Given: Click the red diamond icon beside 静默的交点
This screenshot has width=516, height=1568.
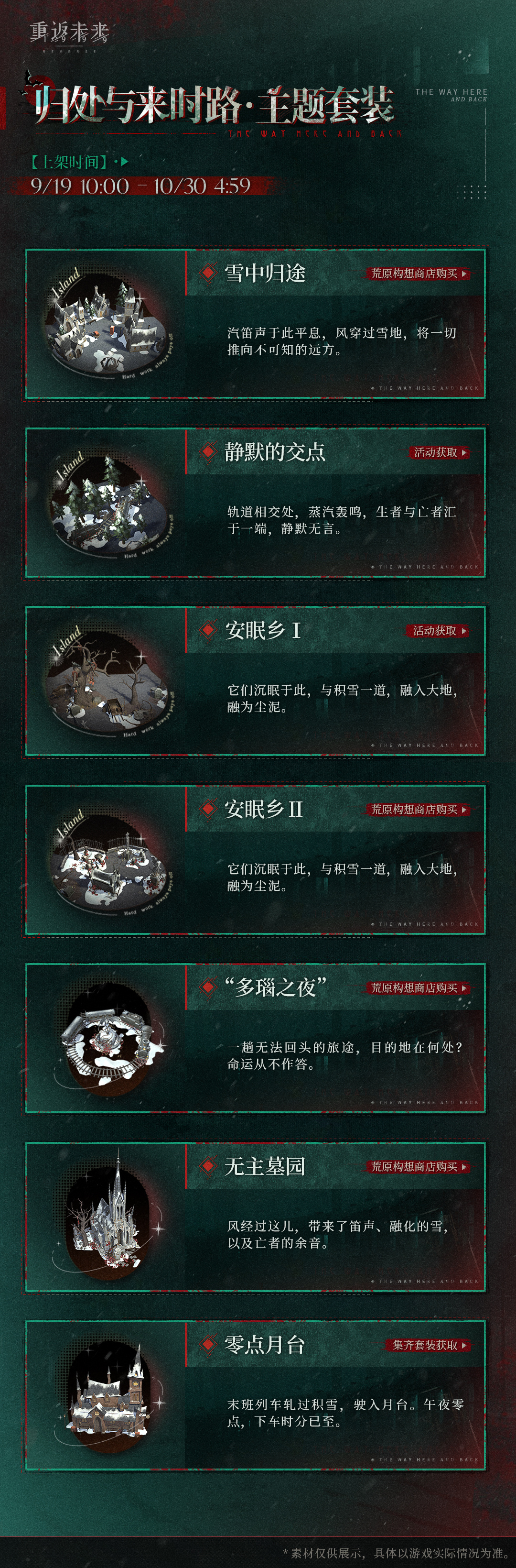Looking at the screenshot, I should pyautogui.click(x=209, y=451).
